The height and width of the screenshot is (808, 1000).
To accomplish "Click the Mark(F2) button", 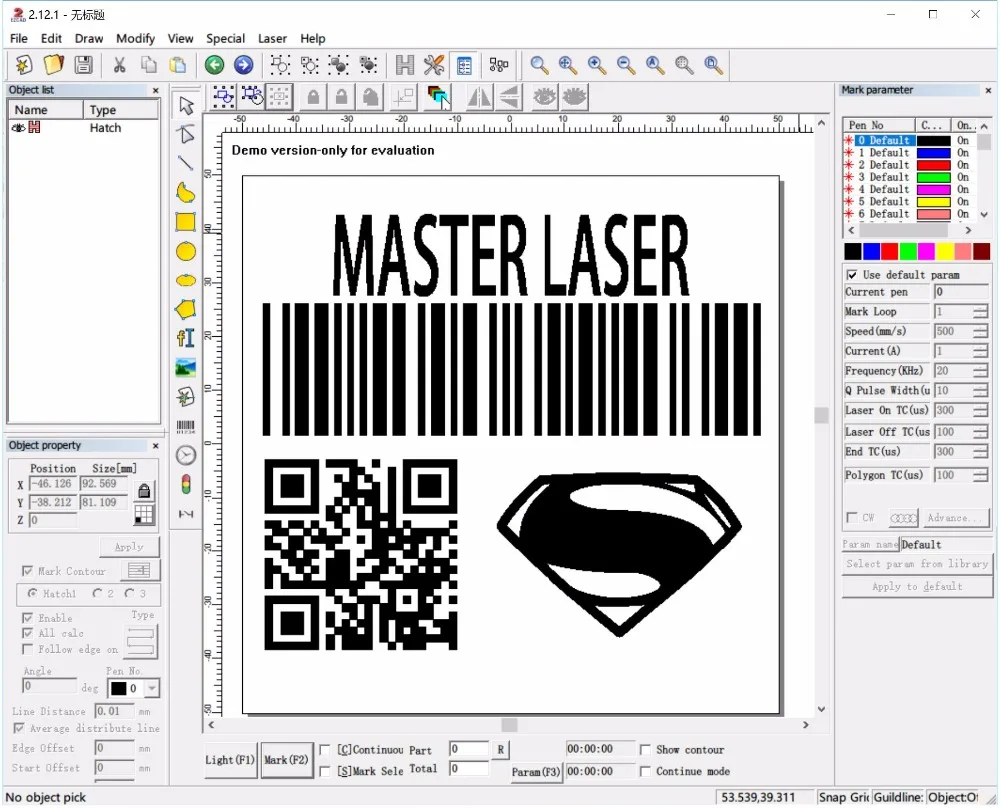I will 286,760.
